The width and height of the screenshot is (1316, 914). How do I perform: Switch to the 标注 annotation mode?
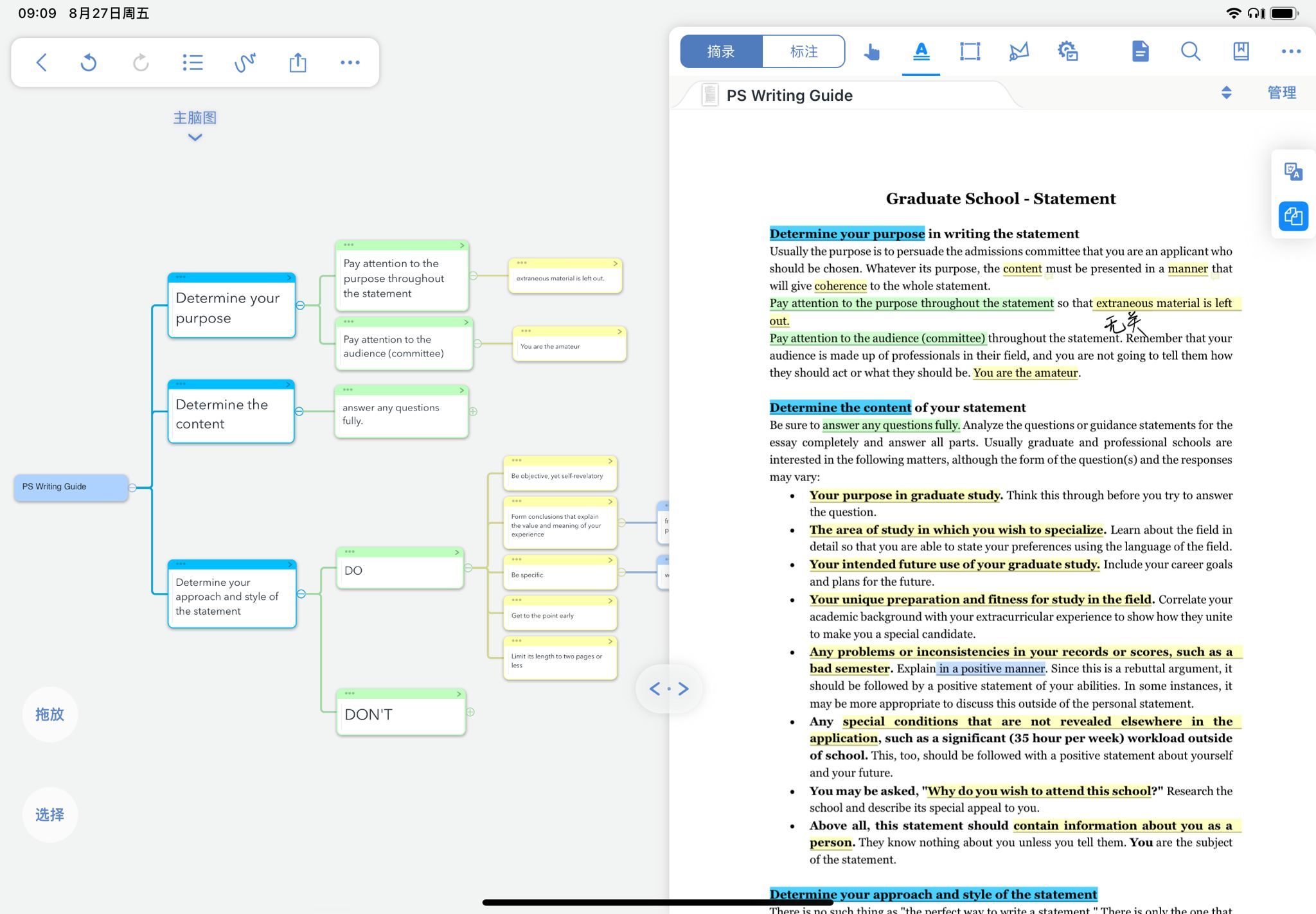tap(803, 51)
